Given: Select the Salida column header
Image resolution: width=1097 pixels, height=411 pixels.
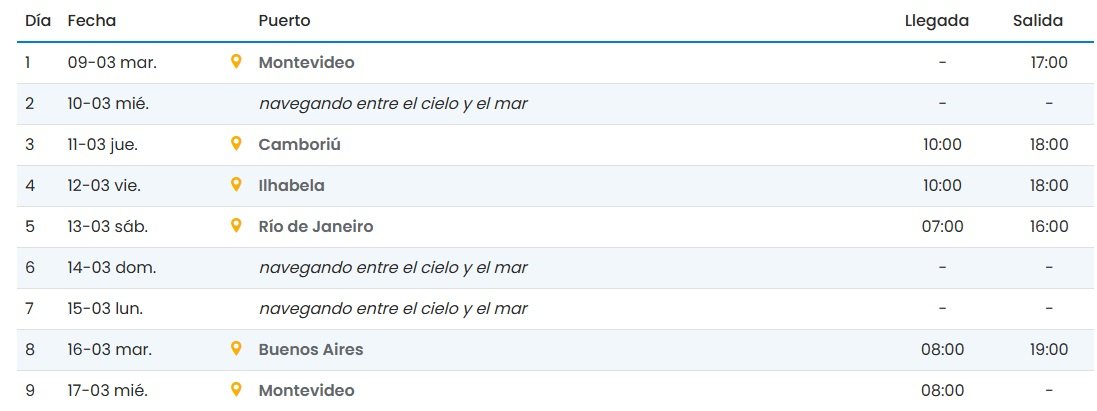Looking at the screenshot, I should 1037,20.
